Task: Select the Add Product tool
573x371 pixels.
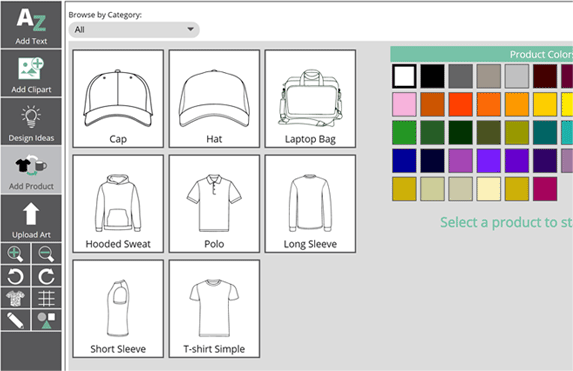Action: coord(31,170)
